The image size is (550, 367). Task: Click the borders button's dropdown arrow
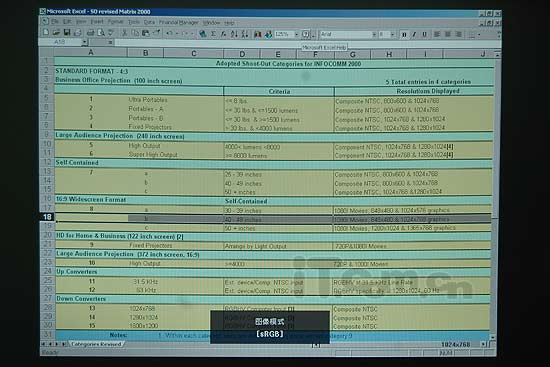(479, 35)
